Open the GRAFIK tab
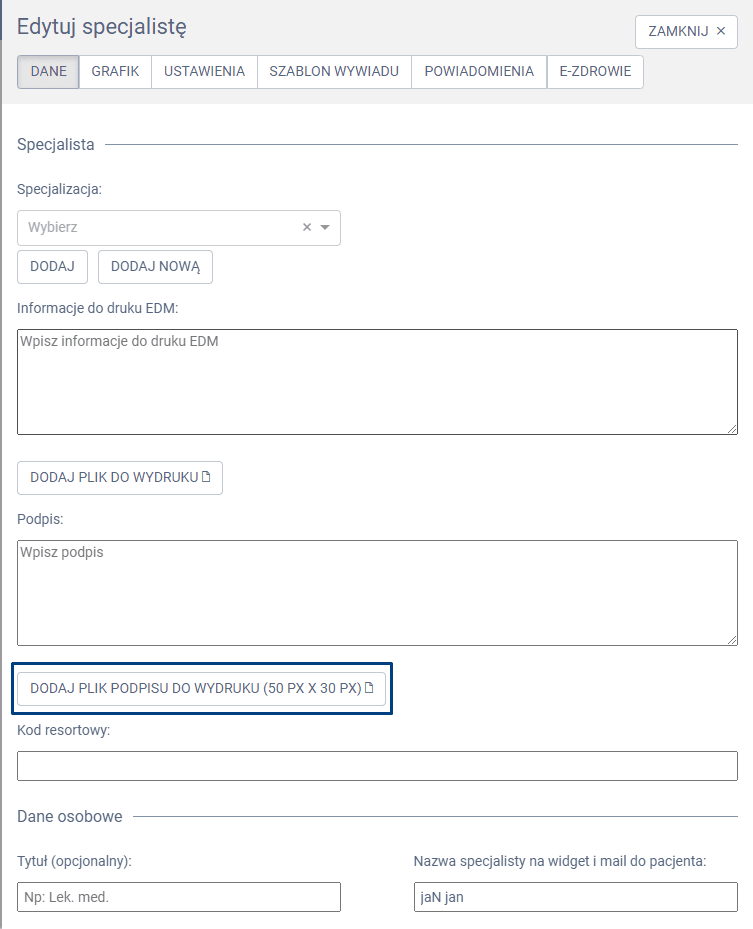Screen dimensions: 753x929 (115, 72)
